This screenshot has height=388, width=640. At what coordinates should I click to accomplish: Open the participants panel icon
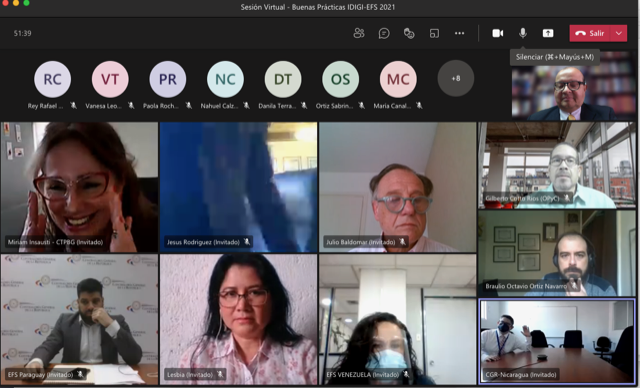coord(359,33)
